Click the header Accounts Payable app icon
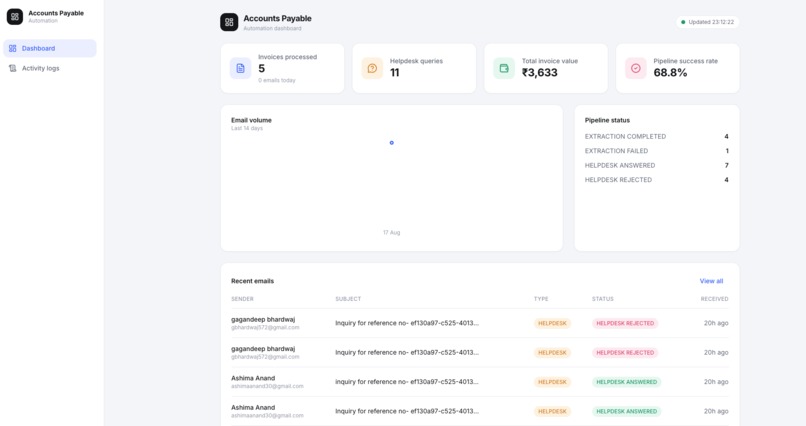Image resolution: width=806 pixels, height=426 pixels. 229,22
